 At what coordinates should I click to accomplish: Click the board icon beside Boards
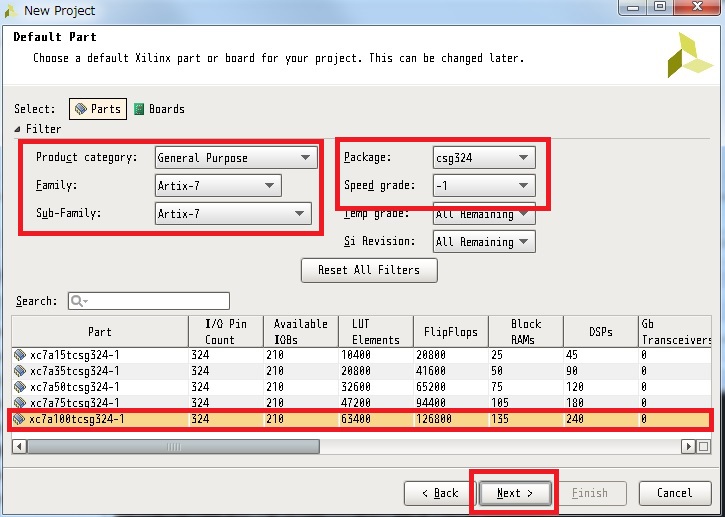(139, 109)
